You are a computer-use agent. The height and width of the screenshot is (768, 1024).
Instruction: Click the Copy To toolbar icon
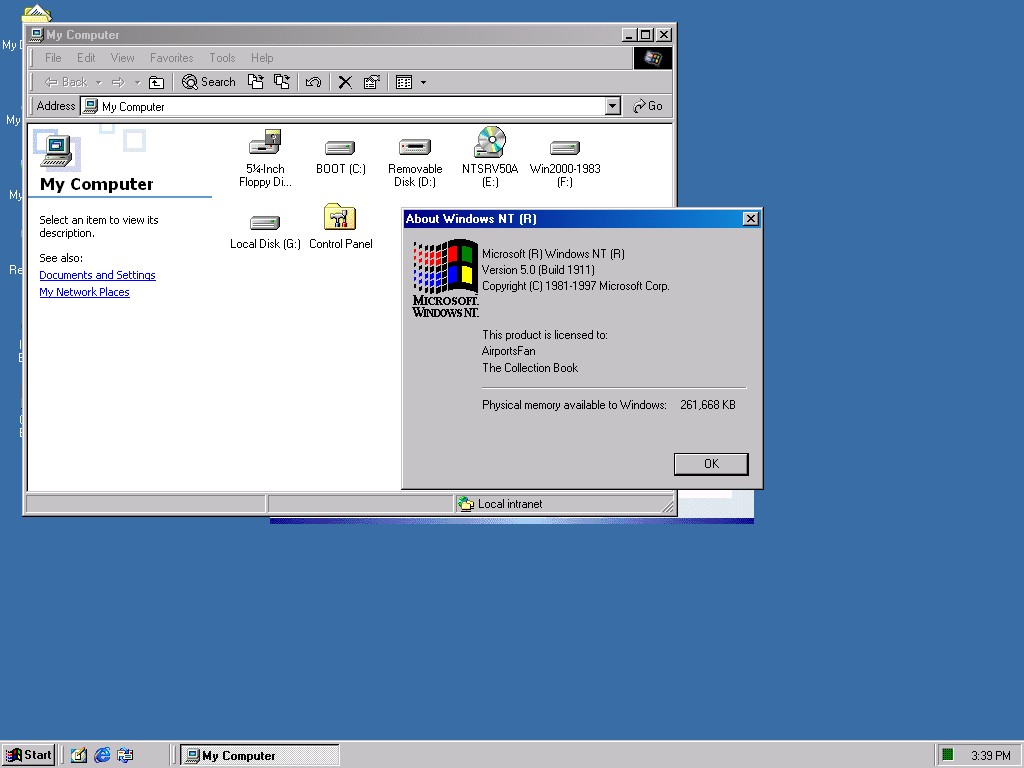coord(281,82)
